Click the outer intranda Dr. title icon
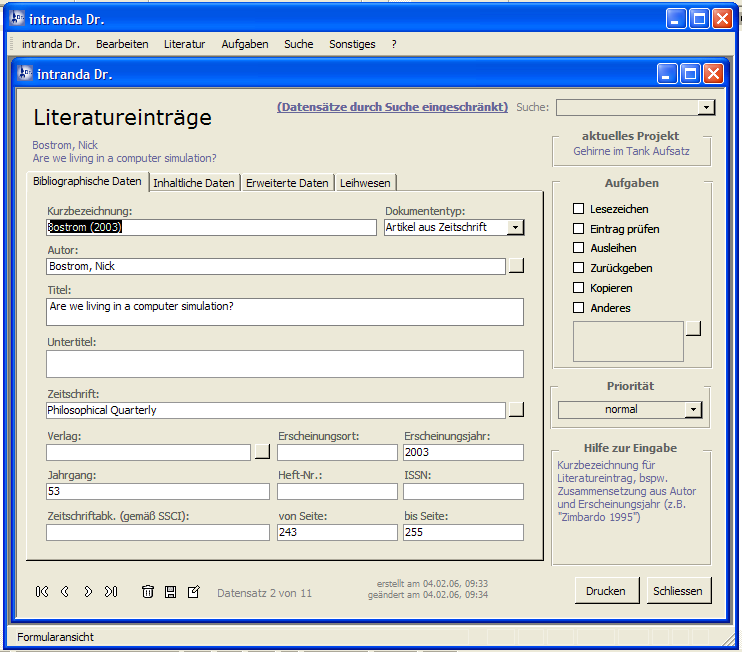The height and width of the screenshot is (652, 742). (x=17, y=18)
